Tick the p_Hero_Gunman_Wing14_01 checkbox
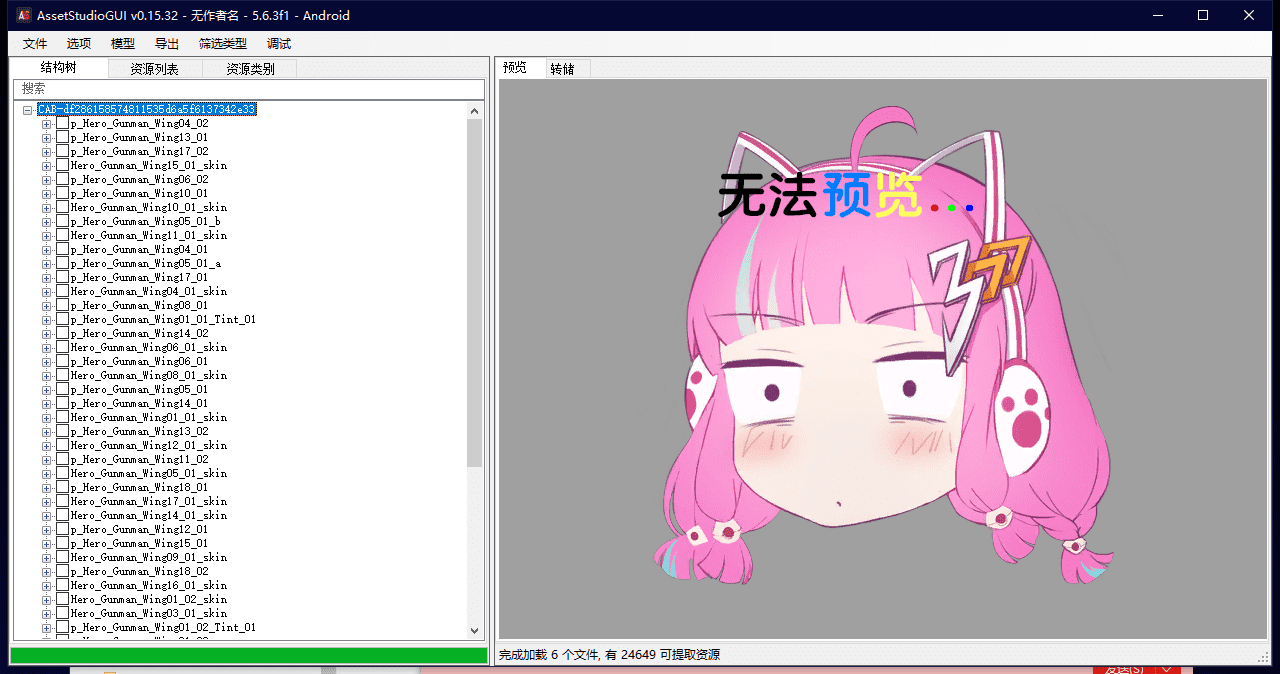The height and width of the screenshot is (674, 1280). tap(62, 404)
